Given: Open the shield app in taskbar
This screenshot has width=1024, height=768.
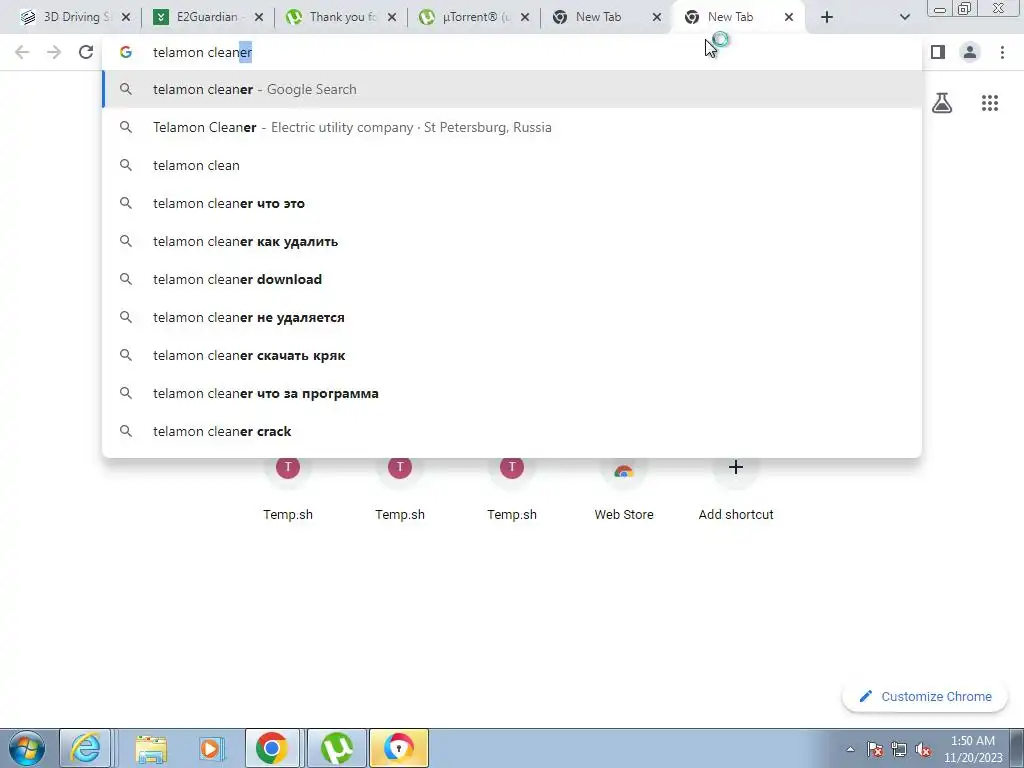Looking at the screenshot, I should pos(398,748).
